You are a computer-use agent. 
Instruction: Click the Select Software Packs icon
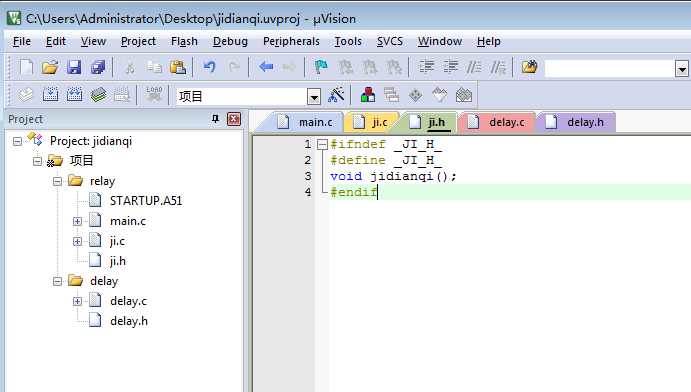point(439,95)
